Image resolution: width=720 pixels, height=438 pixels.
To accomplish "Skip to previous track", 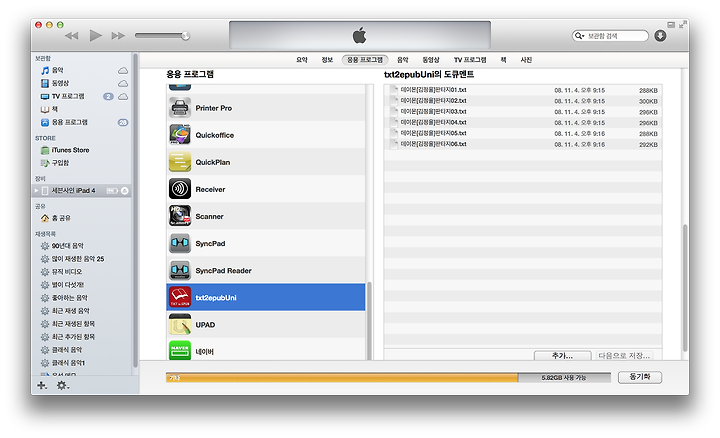I will 72,35.
